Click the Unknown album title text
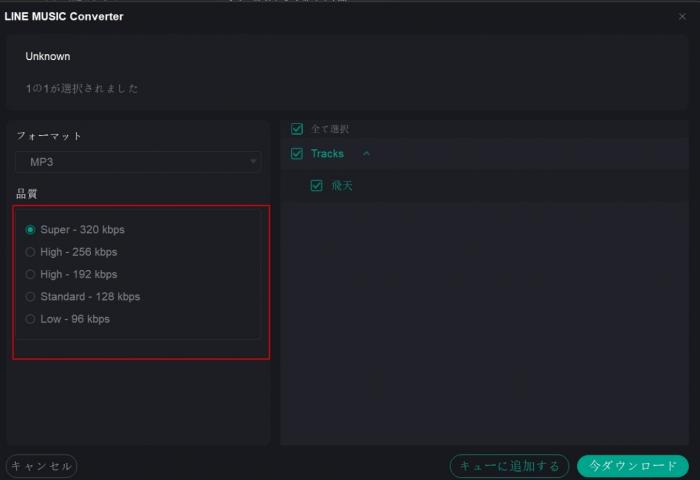The height and width of the screenshot is (480, 700). 48,56
